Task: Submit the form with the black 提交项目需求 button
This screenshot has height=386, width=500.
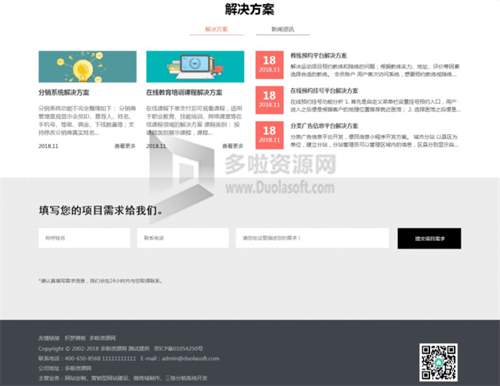Action: [x=429, y=238]
